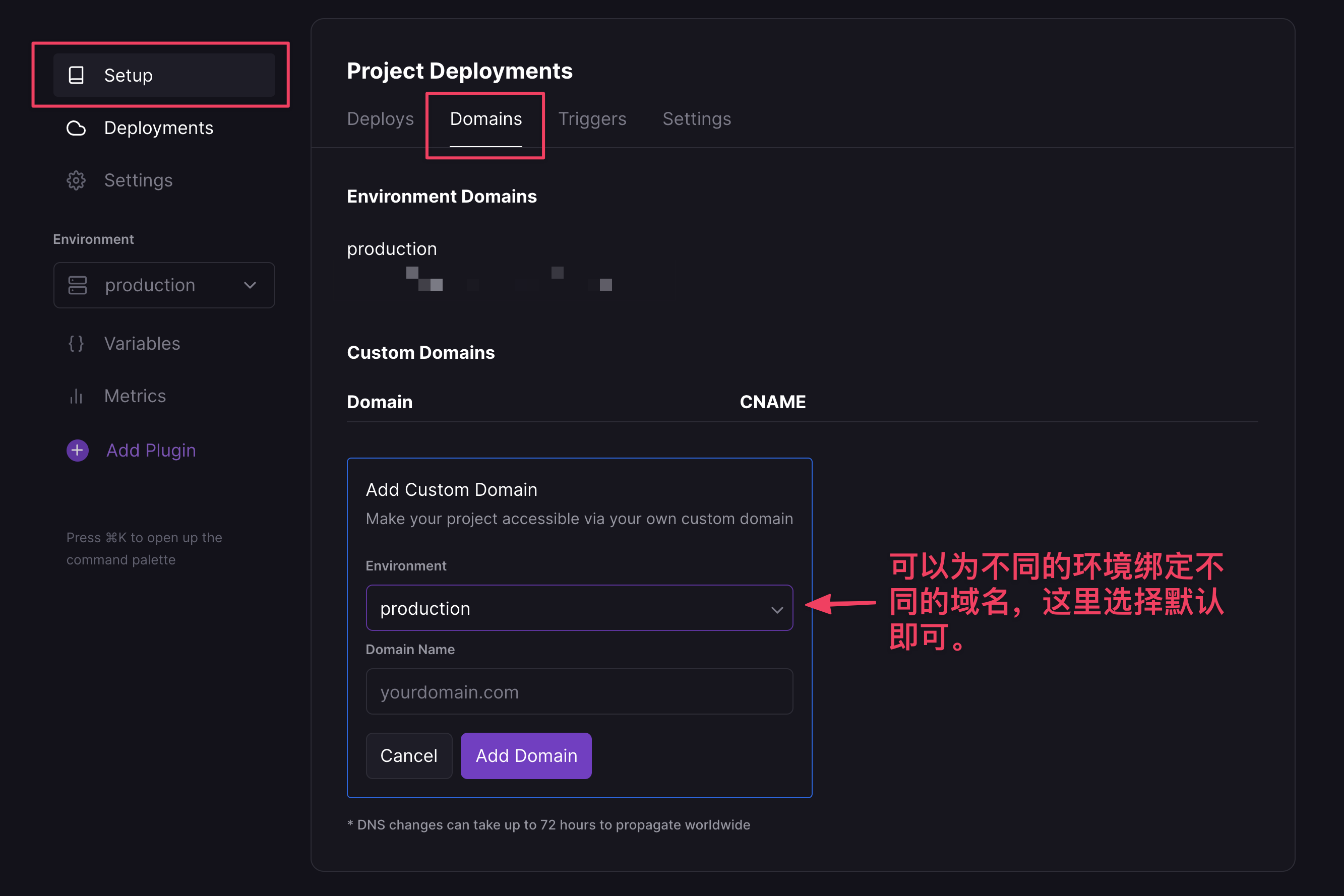Click the server icon in environment selector
This screenshot has height=896, width=1344.
tap(78, 285)
